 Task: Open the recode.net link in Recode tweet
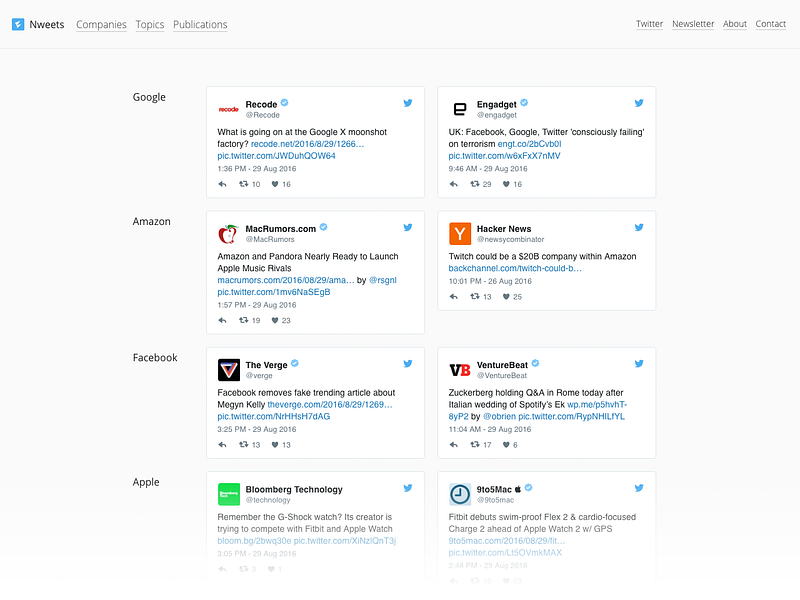(x=307, y=144)
